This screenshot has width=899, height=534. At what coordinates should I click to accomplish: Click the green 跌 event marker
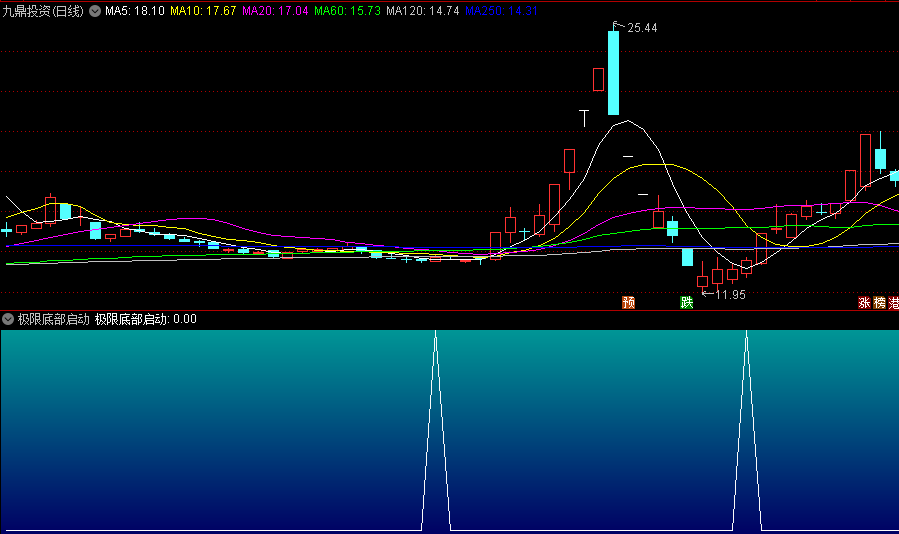(x=686, y=302)
